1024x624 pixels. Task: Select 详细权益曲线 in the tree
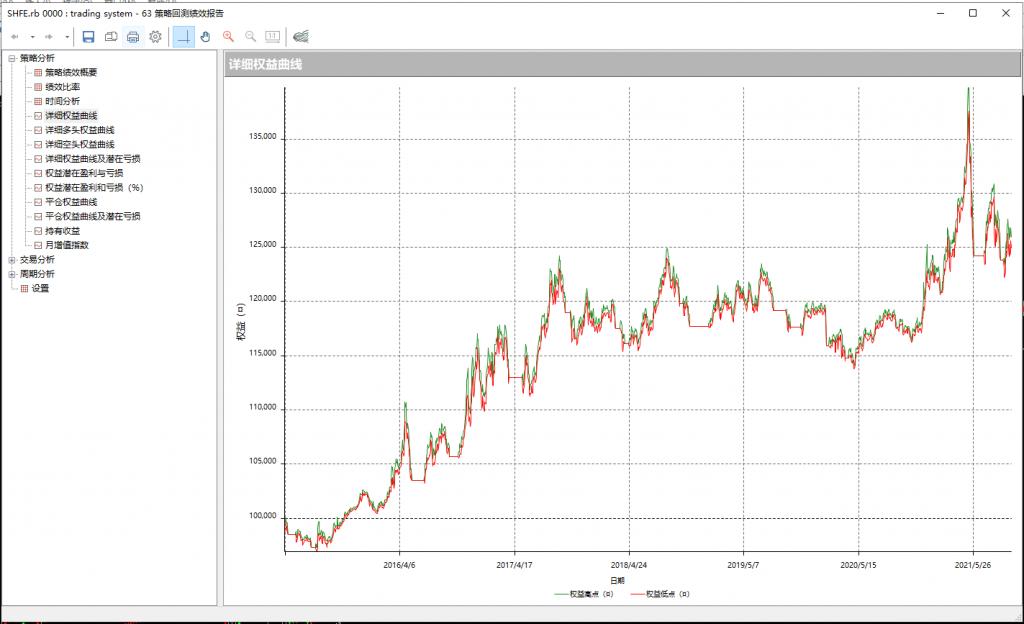click(71, 116)
